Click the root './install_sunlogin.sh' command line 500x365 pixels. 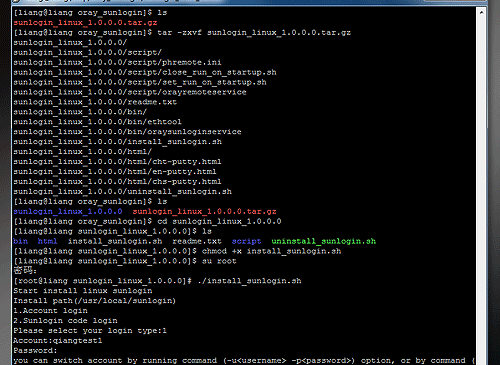[x=157, y=281]
